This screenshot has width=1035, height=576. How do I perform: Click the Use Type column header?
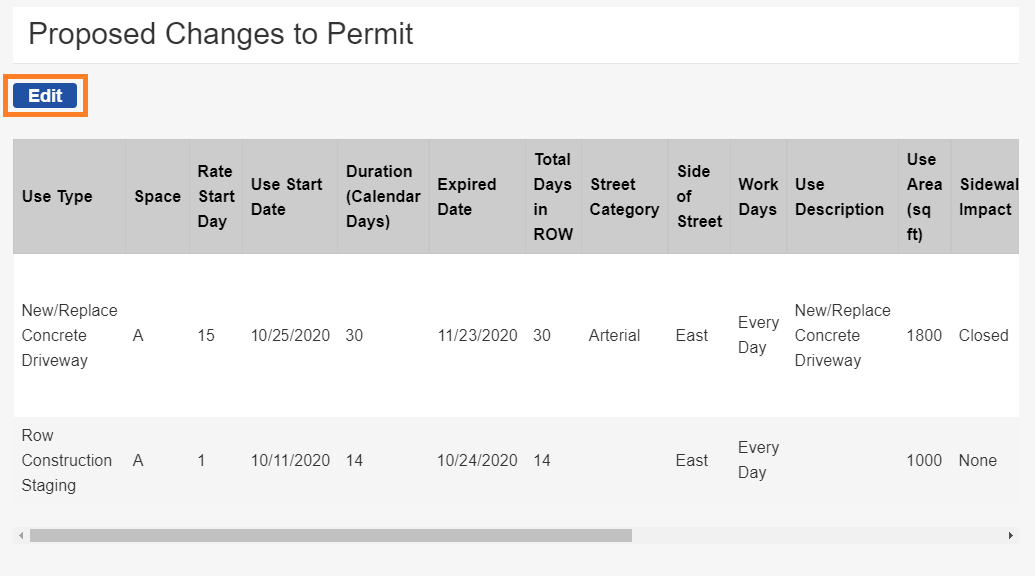(x=57, y=197)
